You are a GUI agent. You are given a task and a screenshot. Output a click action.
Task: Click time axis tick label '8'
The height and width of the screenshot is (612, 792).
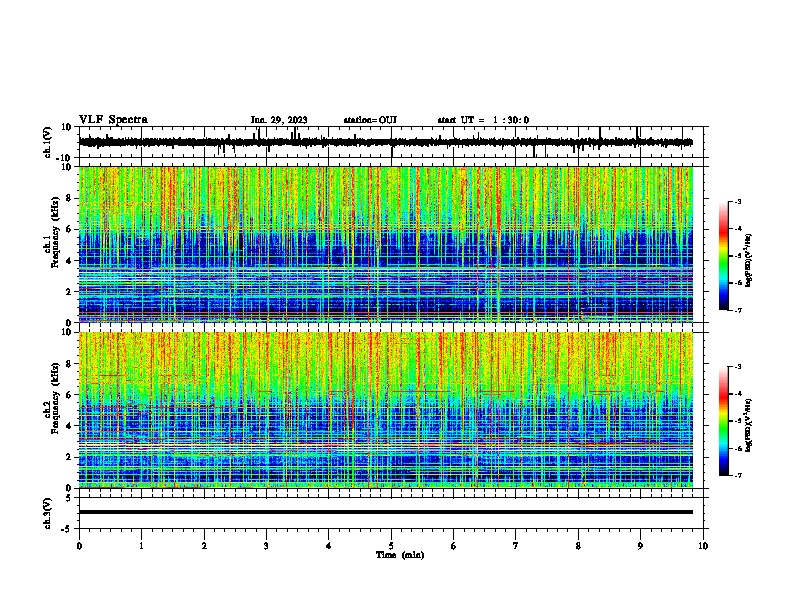[x=578, y=546]
